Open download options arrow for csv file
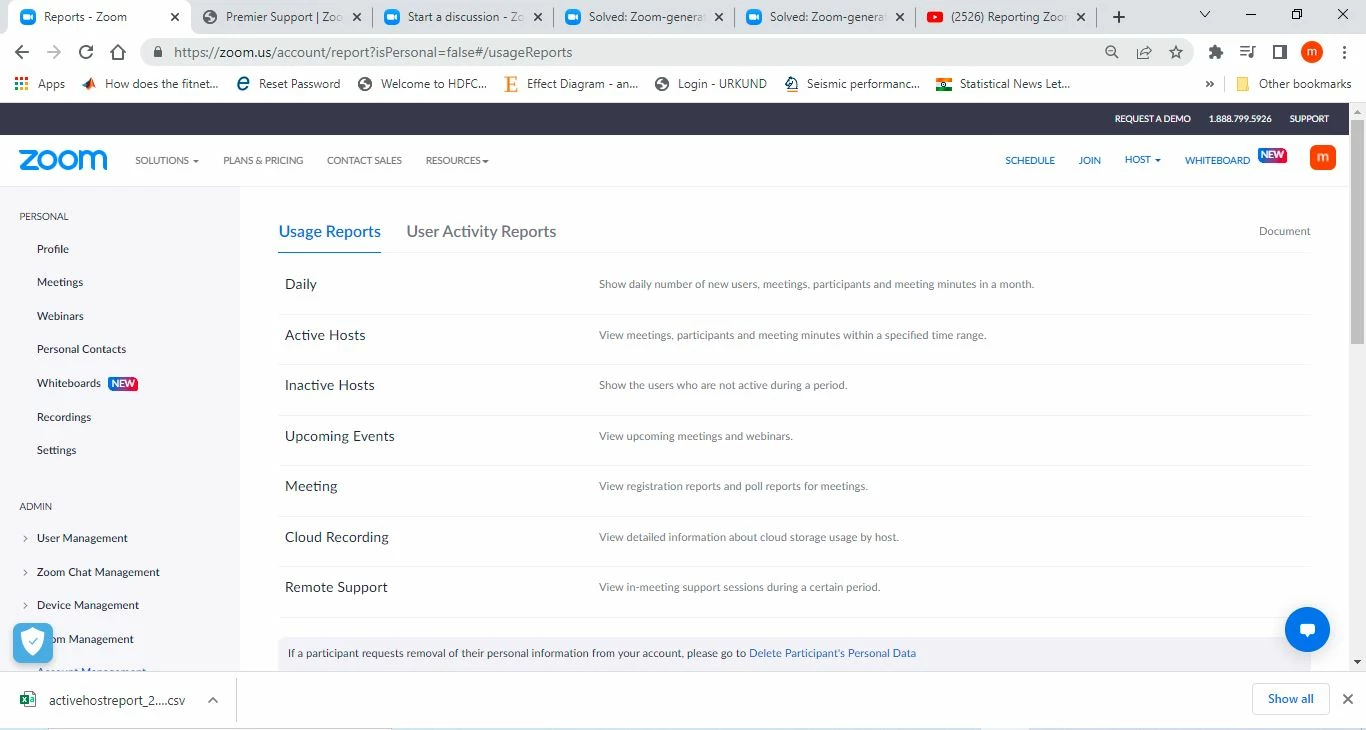This screenshot has height=730, width=1366. coord(213,700)
